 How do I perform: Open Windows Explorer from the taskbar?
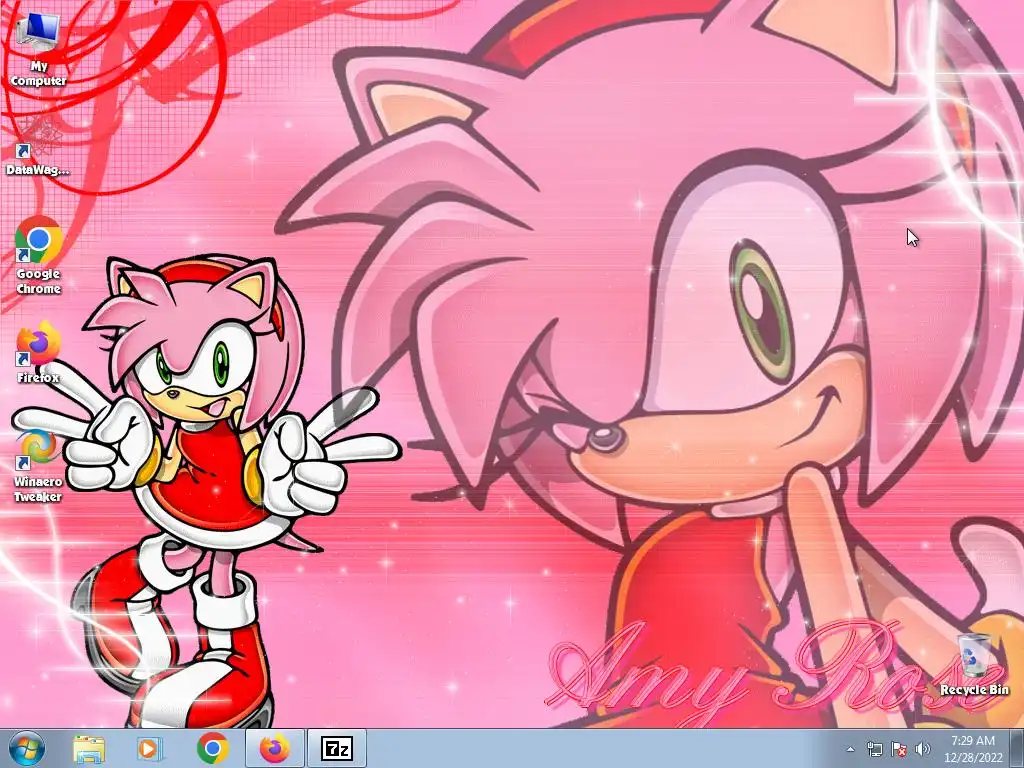point(89,748)
